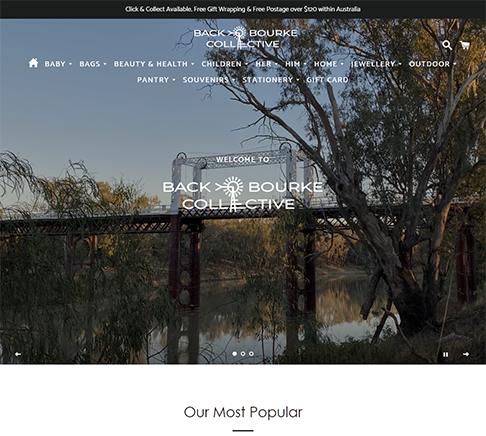Image resolution: width=486 pixels, height=436 pixels.
Task: Expand the Baby dropdown menu
Action: [58, 64]
